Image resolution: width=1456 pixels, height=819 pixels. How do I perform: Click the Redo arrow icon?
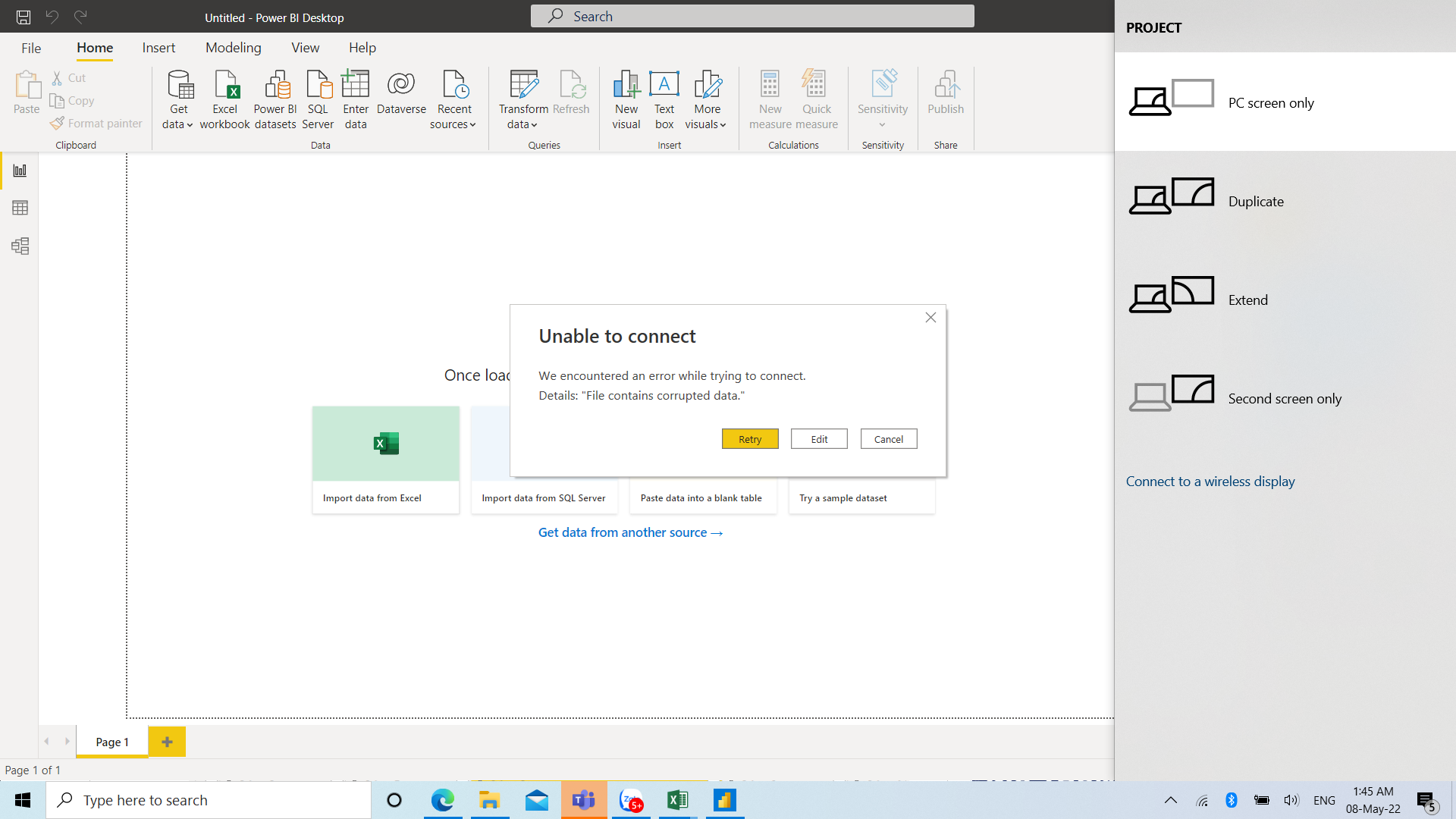80,16
